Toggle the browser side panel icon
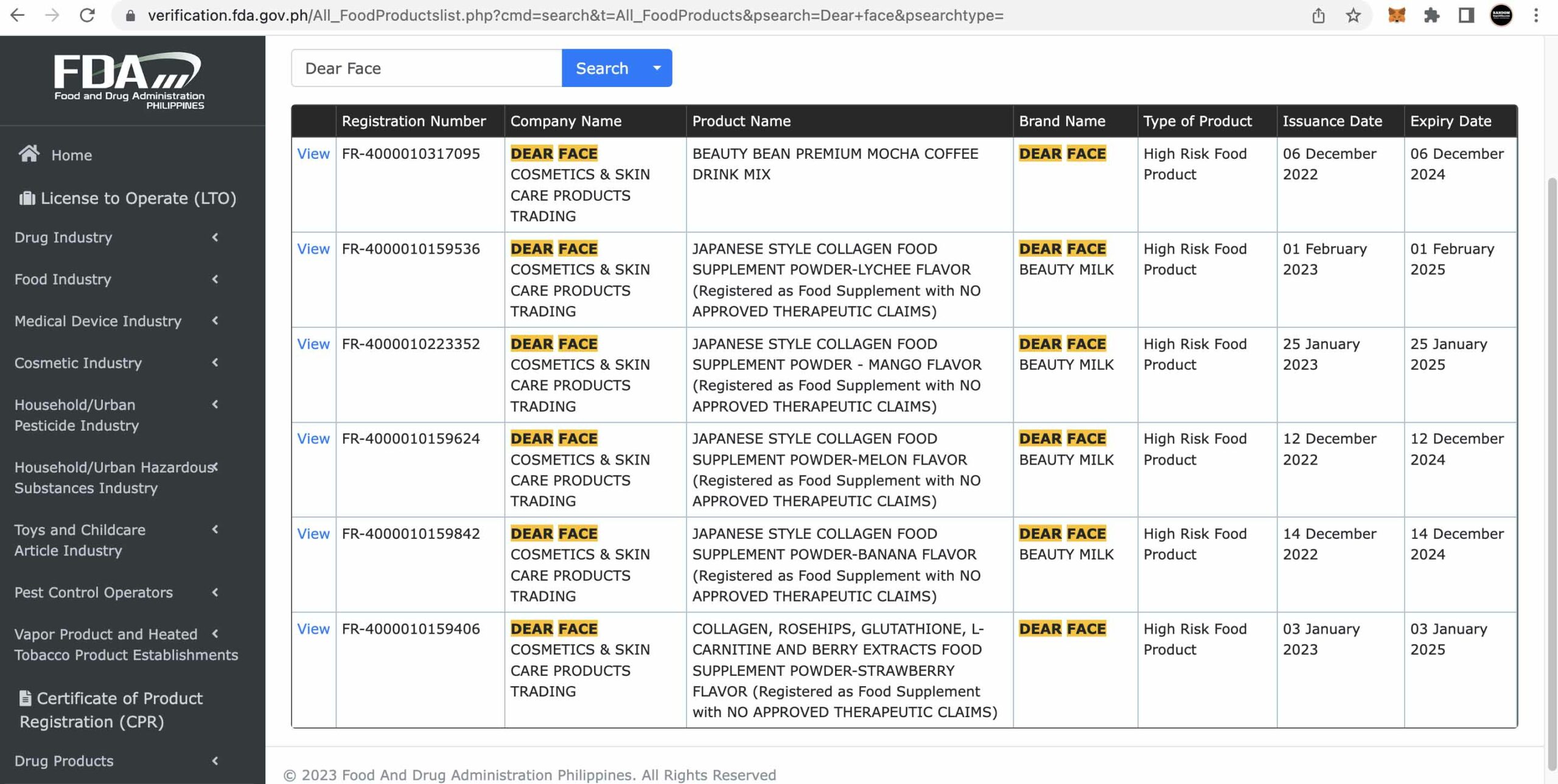The image size is (1558, 784). pyautogui.click(x=1466, y=15)
